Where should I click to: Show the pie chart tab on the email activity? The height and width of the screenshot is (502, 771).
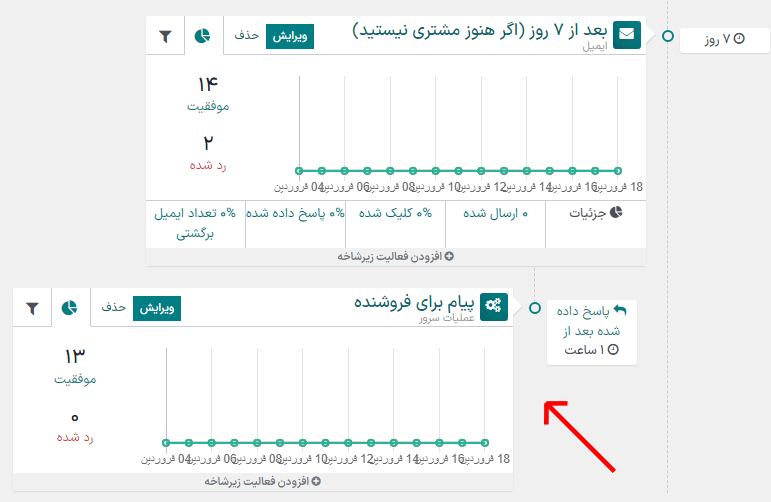203,36
